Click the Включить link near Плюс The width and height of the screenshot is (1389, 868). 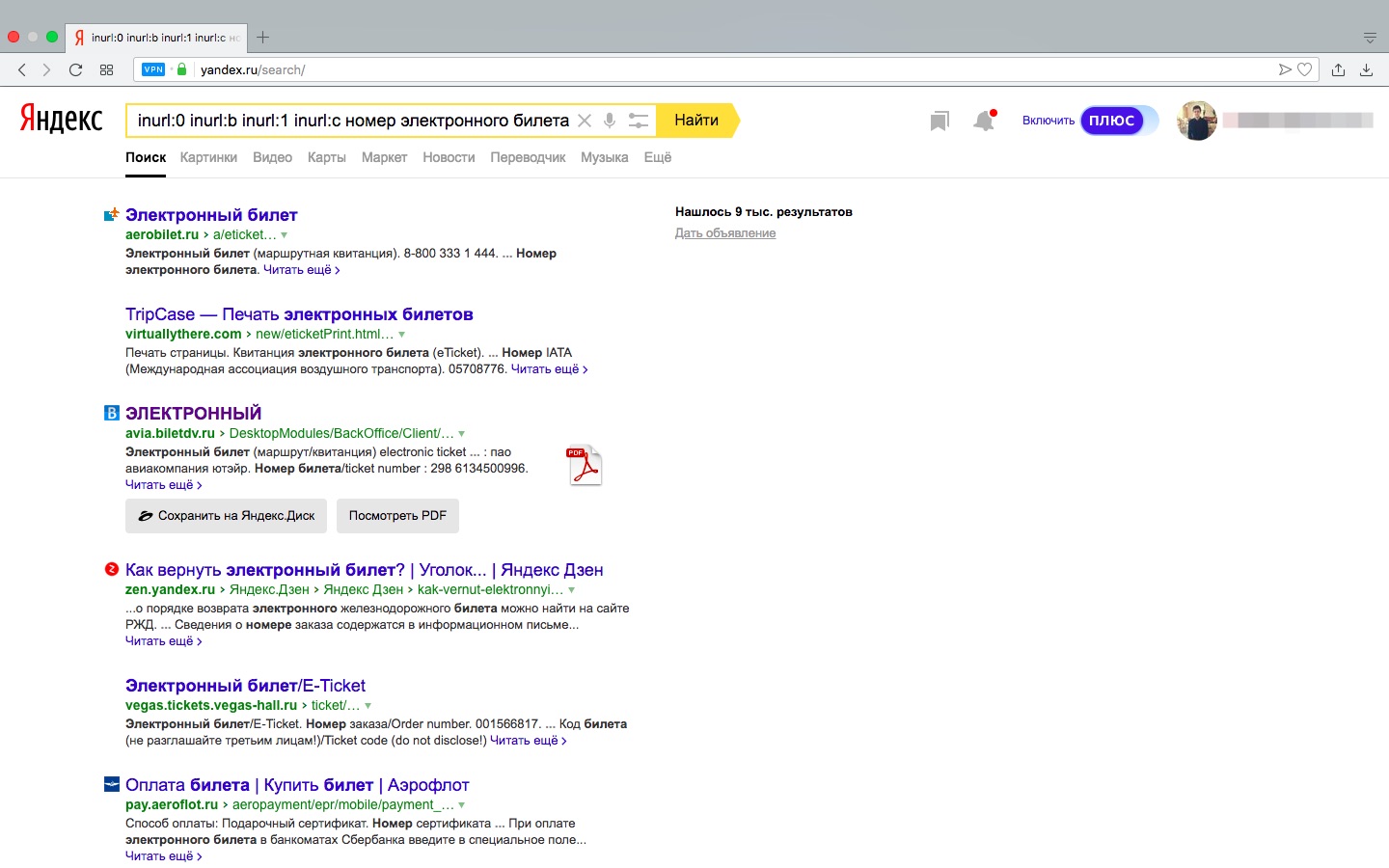click(1049, 121)
